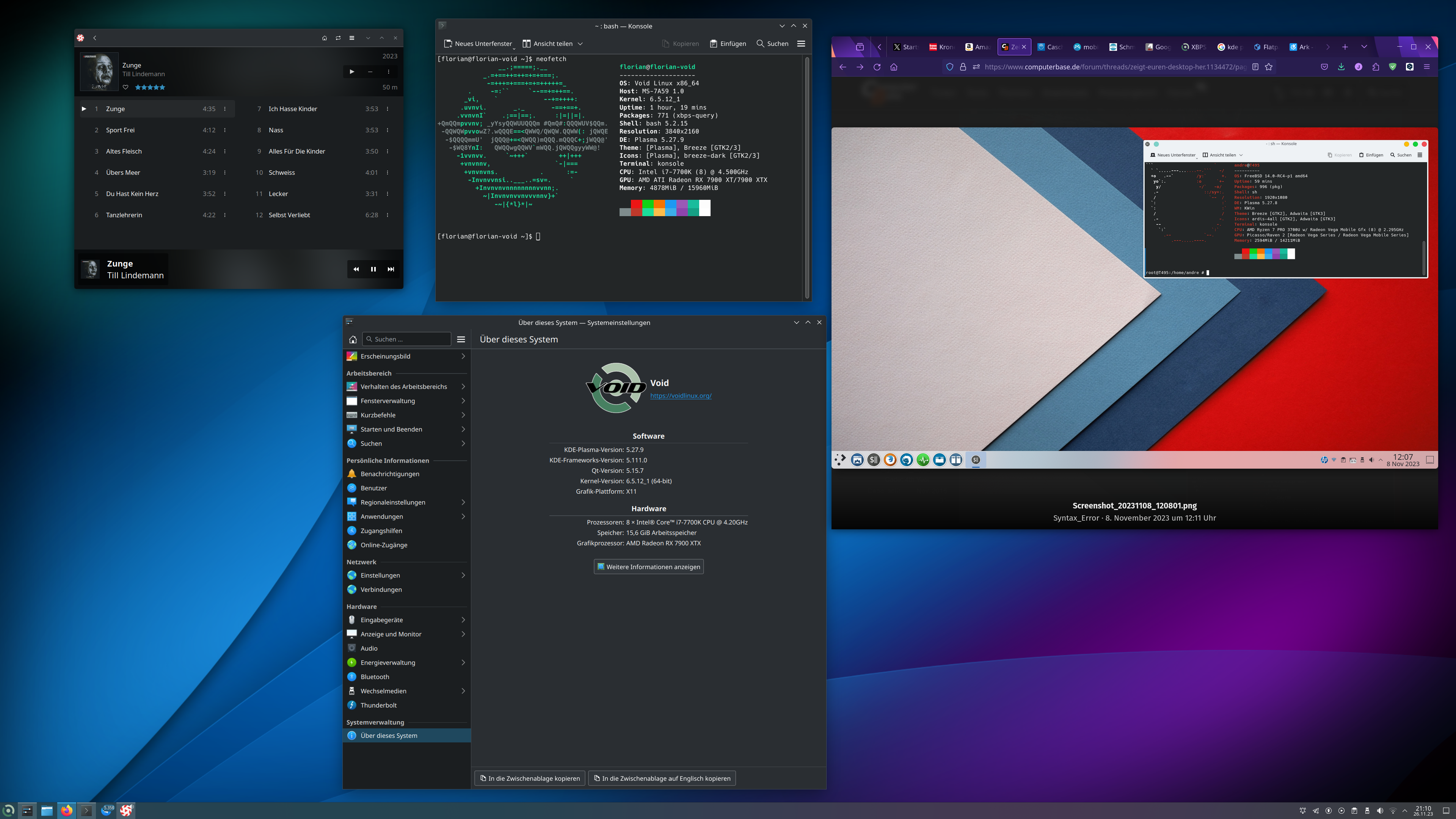This screenshot has width=1456, height=819.
Task: Open Bluetooth settings in the Hardware section
Action: tap(374, 676)
